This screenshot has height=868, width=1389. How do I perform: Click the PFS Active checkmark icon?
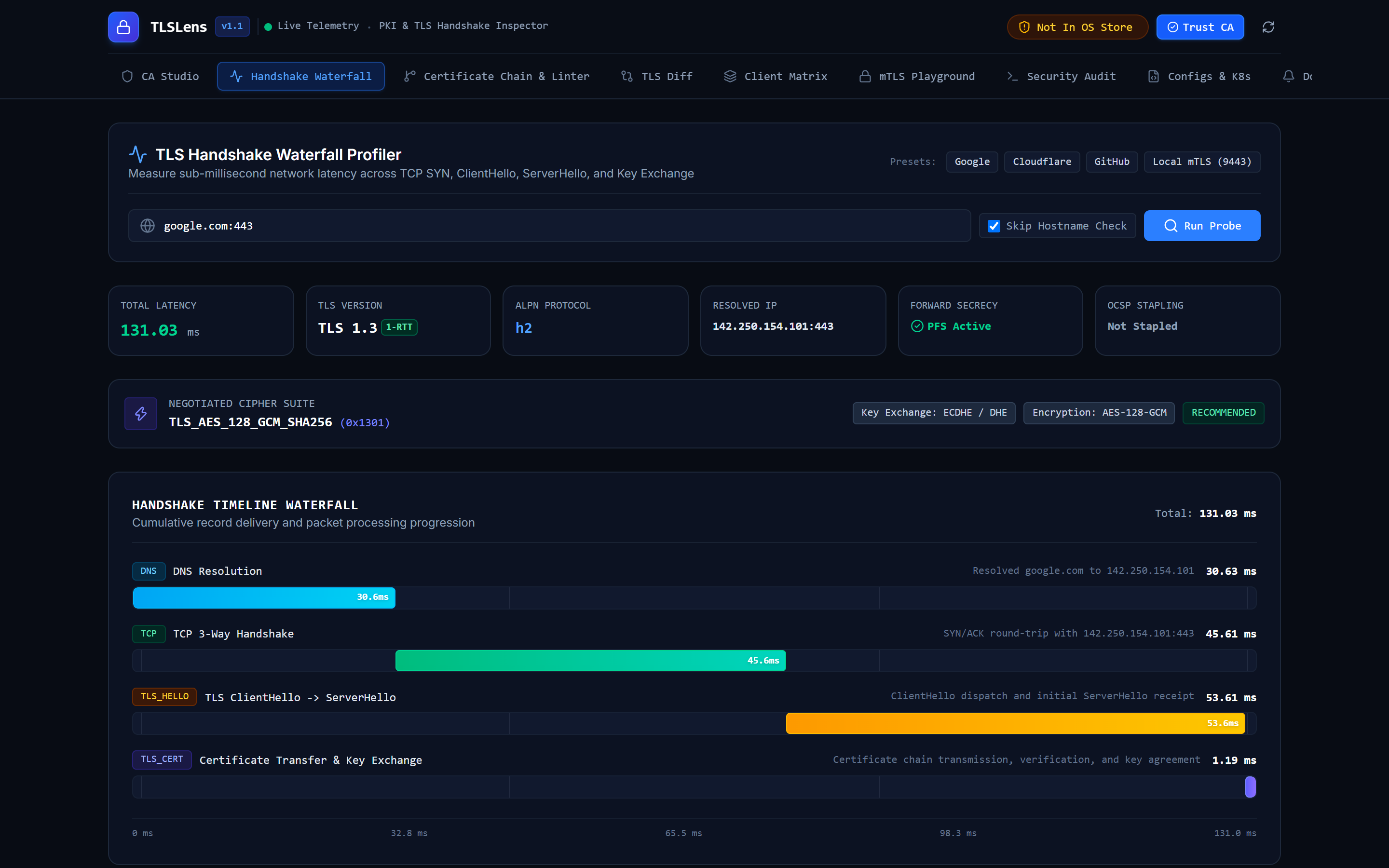tap(917, 326)
